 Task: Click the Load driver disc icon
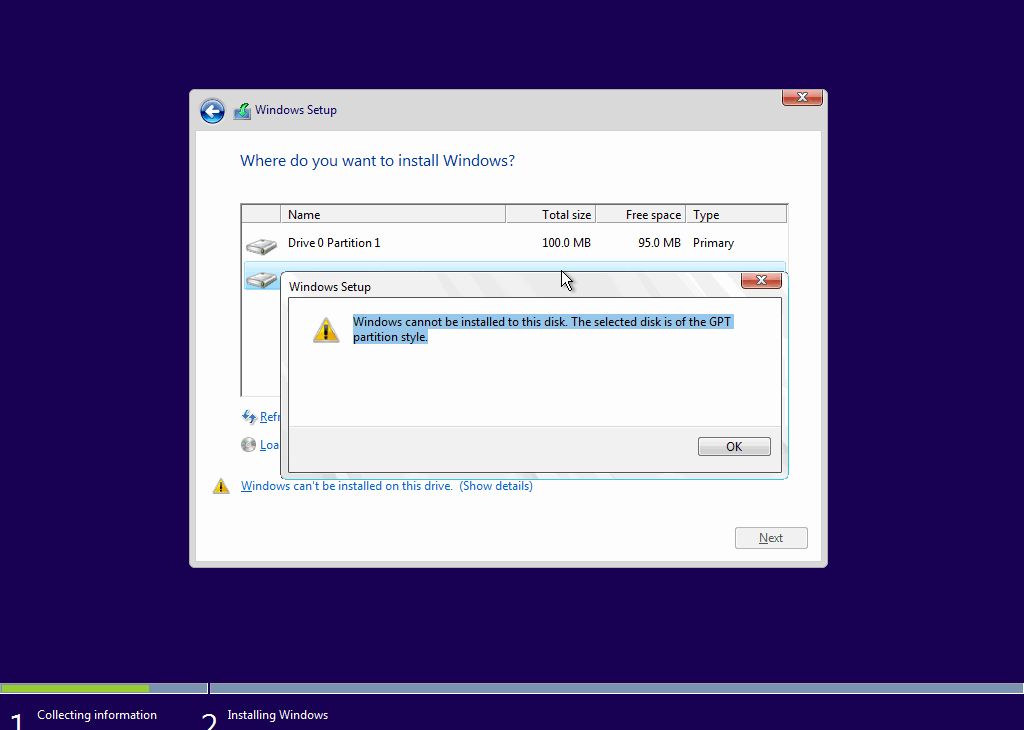point(248,445)
